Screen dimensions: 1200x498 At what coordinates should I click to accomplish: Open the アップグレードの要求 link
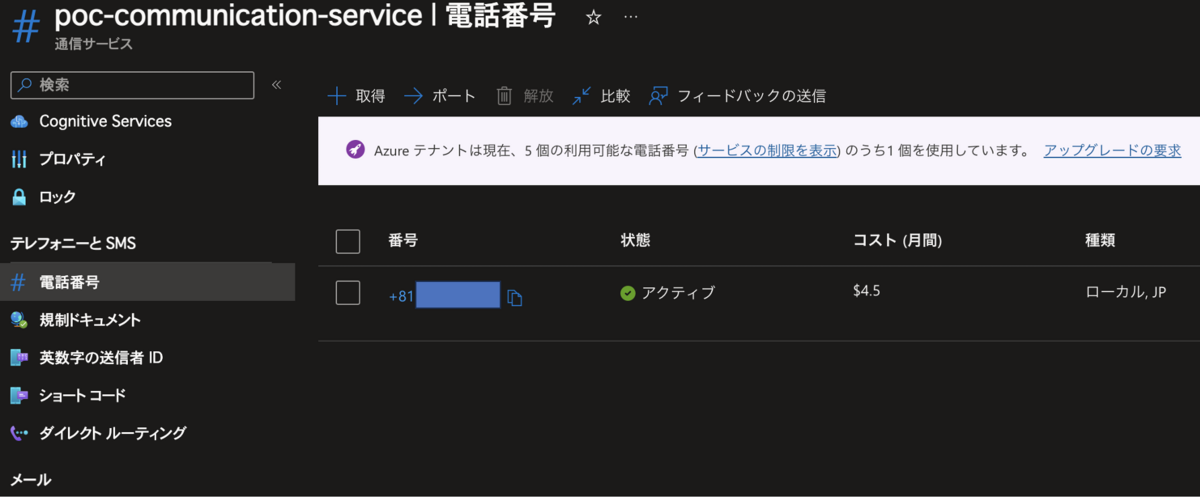pyautogui.click(x=1112, y=151)
